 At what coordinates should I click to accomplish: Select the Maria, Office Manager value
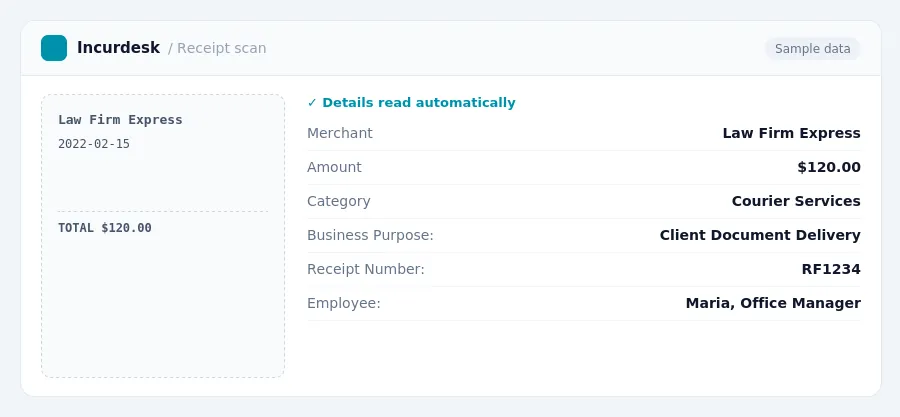(773, 303)
